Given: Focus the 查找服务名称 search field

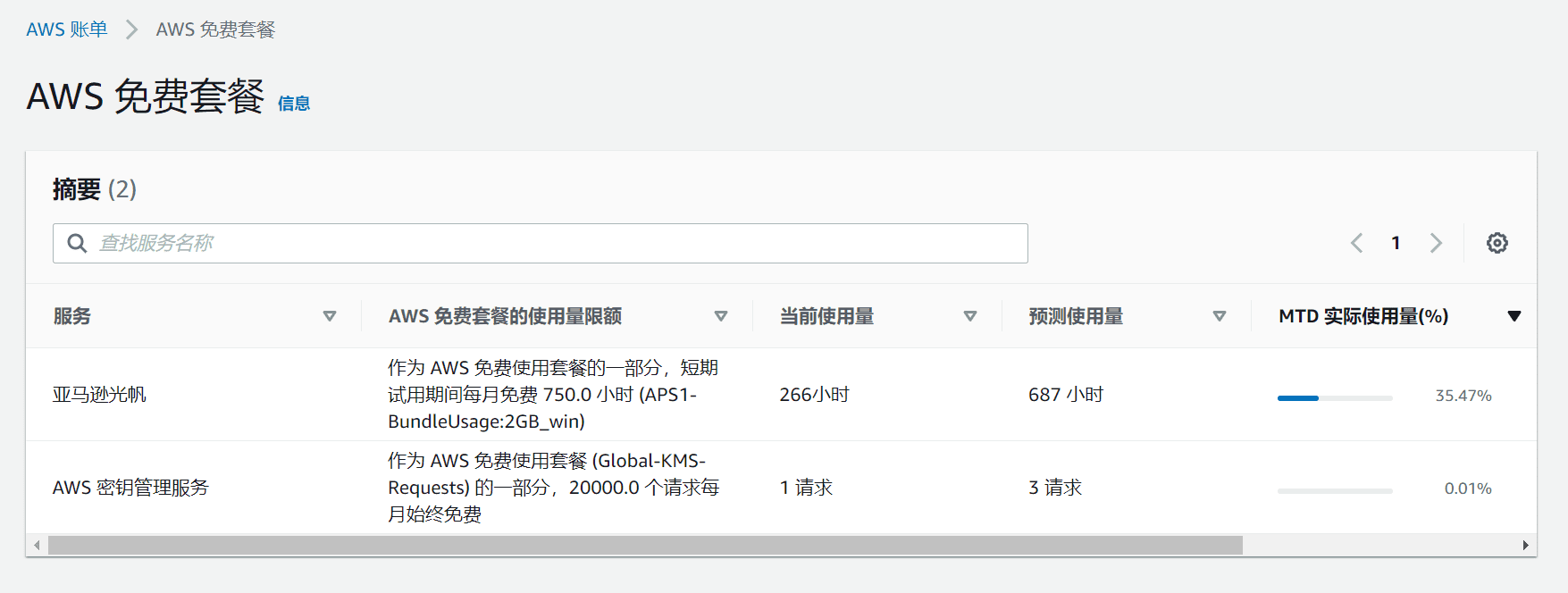Looking at the screenshot, I should (x=540, y=243).
